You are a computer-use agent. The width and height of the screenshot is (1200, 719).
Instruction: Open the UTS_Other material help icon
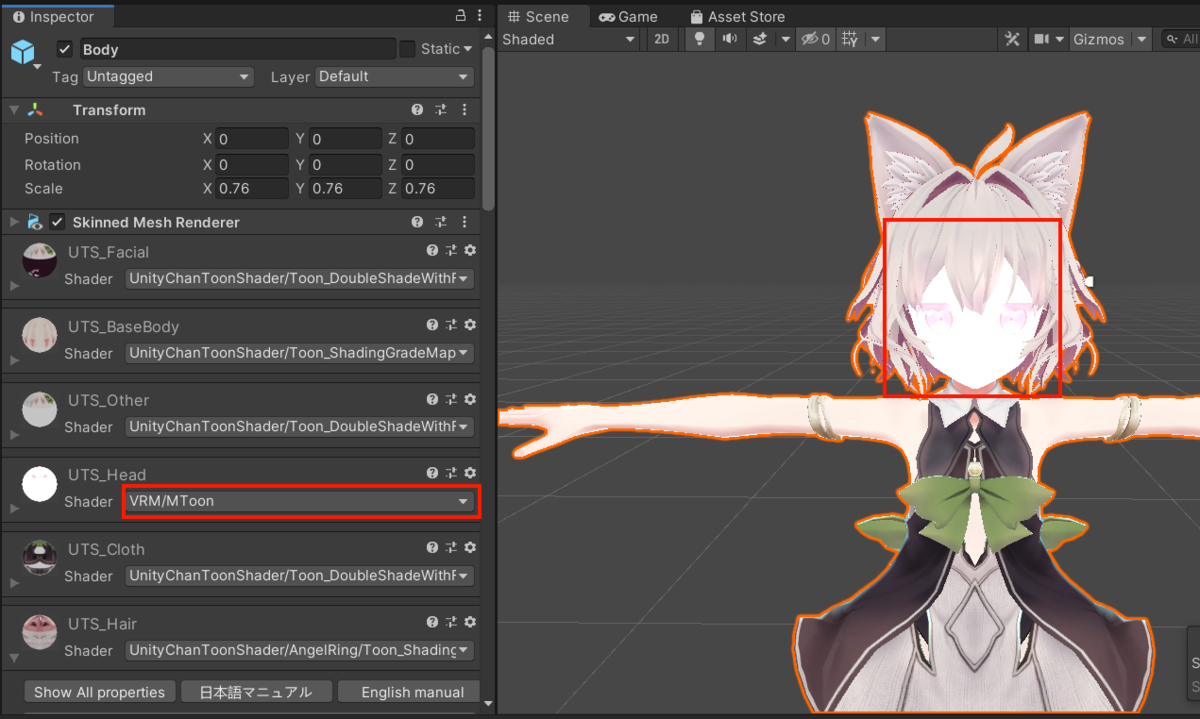pos(432,400)
